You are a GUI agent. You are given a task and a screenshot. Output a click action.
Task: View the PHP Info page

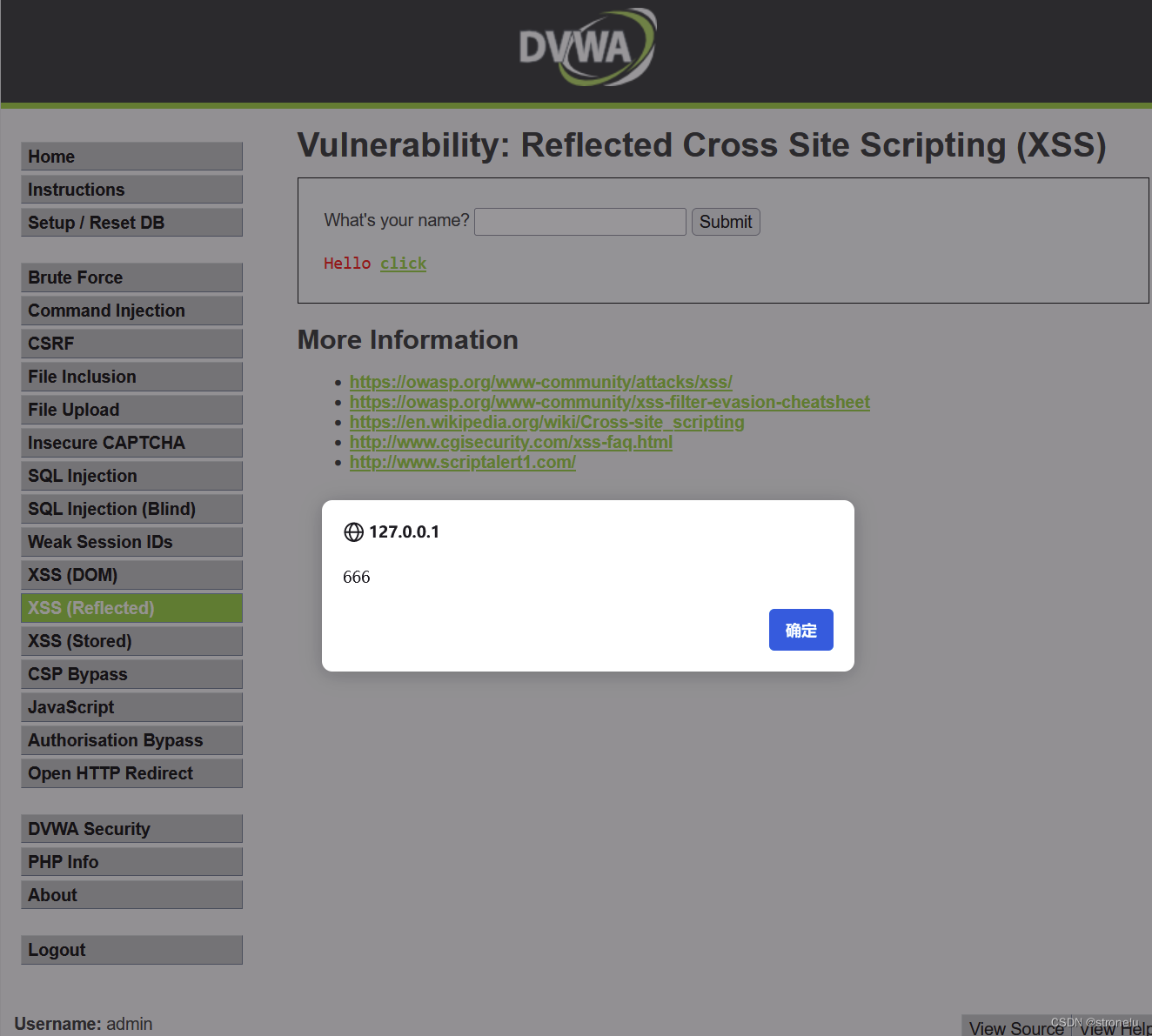[x=131, y=862]
